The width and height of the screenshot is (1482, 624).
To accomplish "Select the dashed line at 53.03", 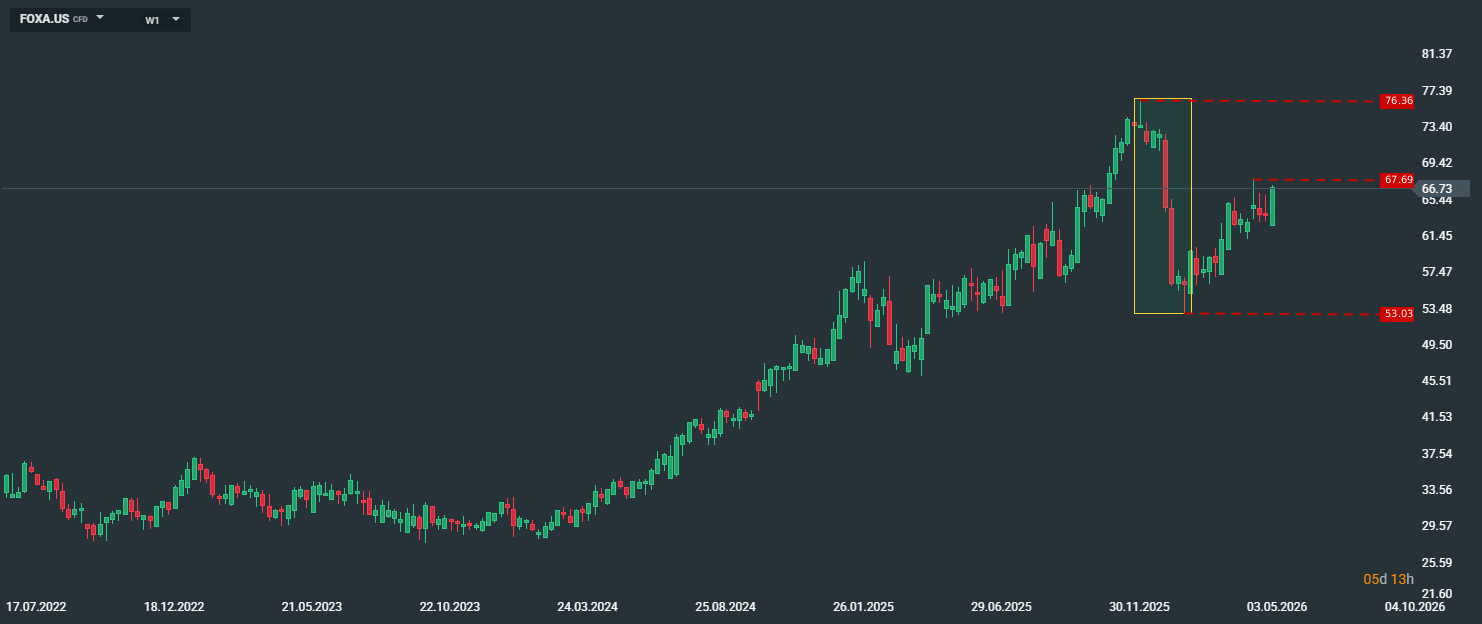I will (x=1286, y=314).
